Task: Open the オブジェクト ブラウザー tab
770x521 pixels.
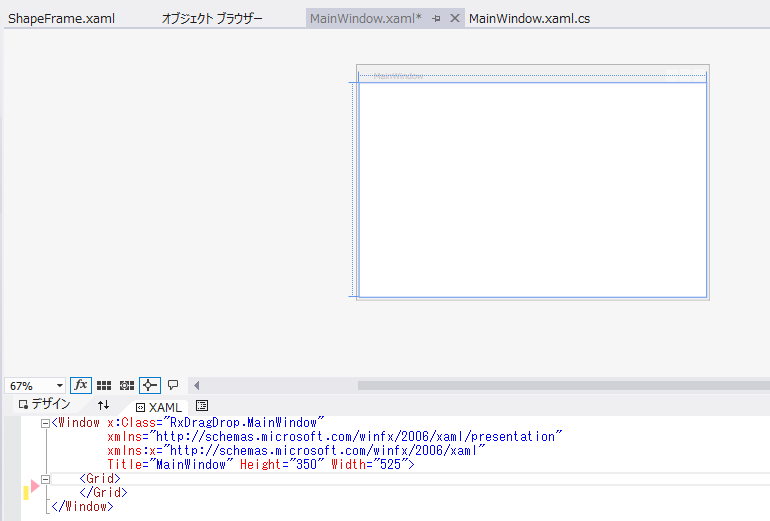Action: [x=212, y=19]
